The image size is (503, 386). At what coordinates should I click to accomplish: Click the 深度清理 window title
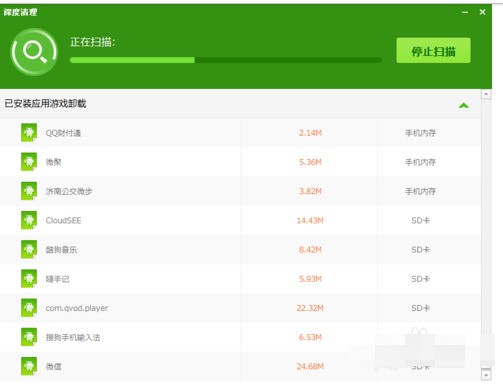[x=20, y=12]
